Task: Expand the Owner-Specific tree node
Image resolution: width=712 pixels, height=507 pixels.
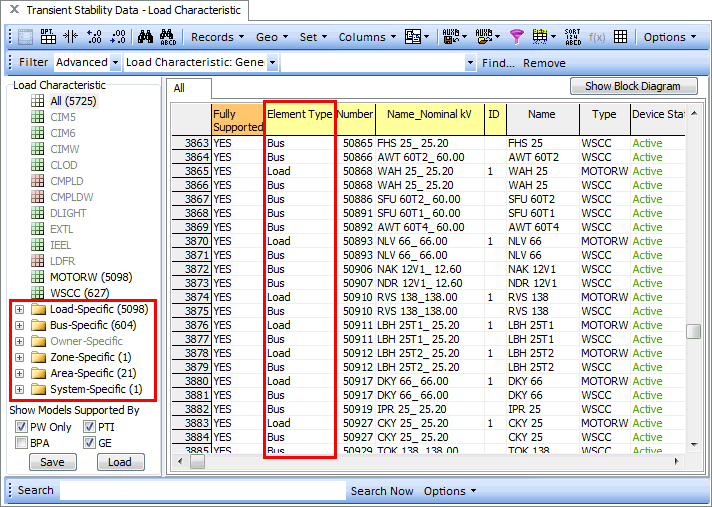Action: pyautogui.click(x=19, y=341)
